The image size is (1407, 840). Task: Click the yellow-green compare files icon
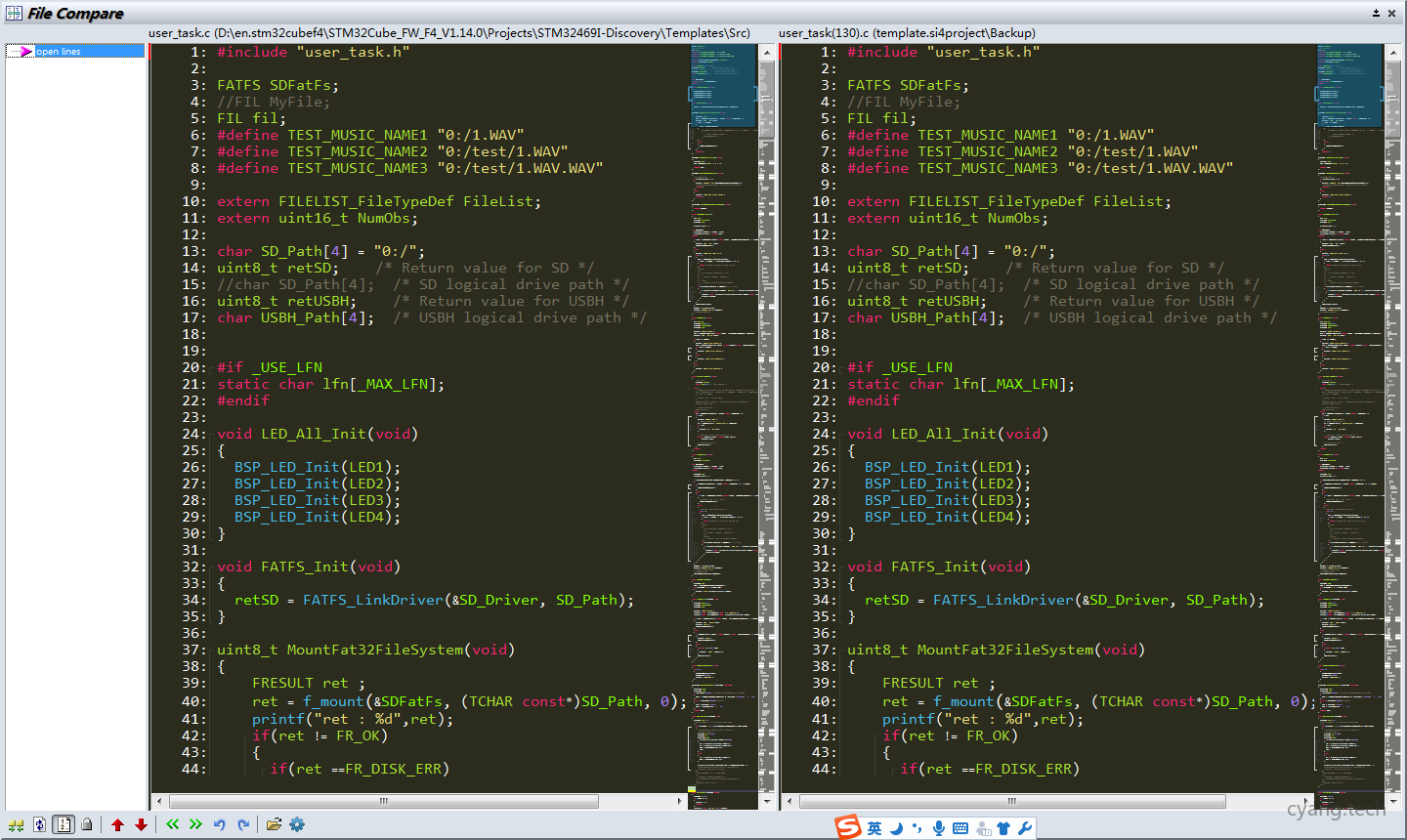[16, 825]
